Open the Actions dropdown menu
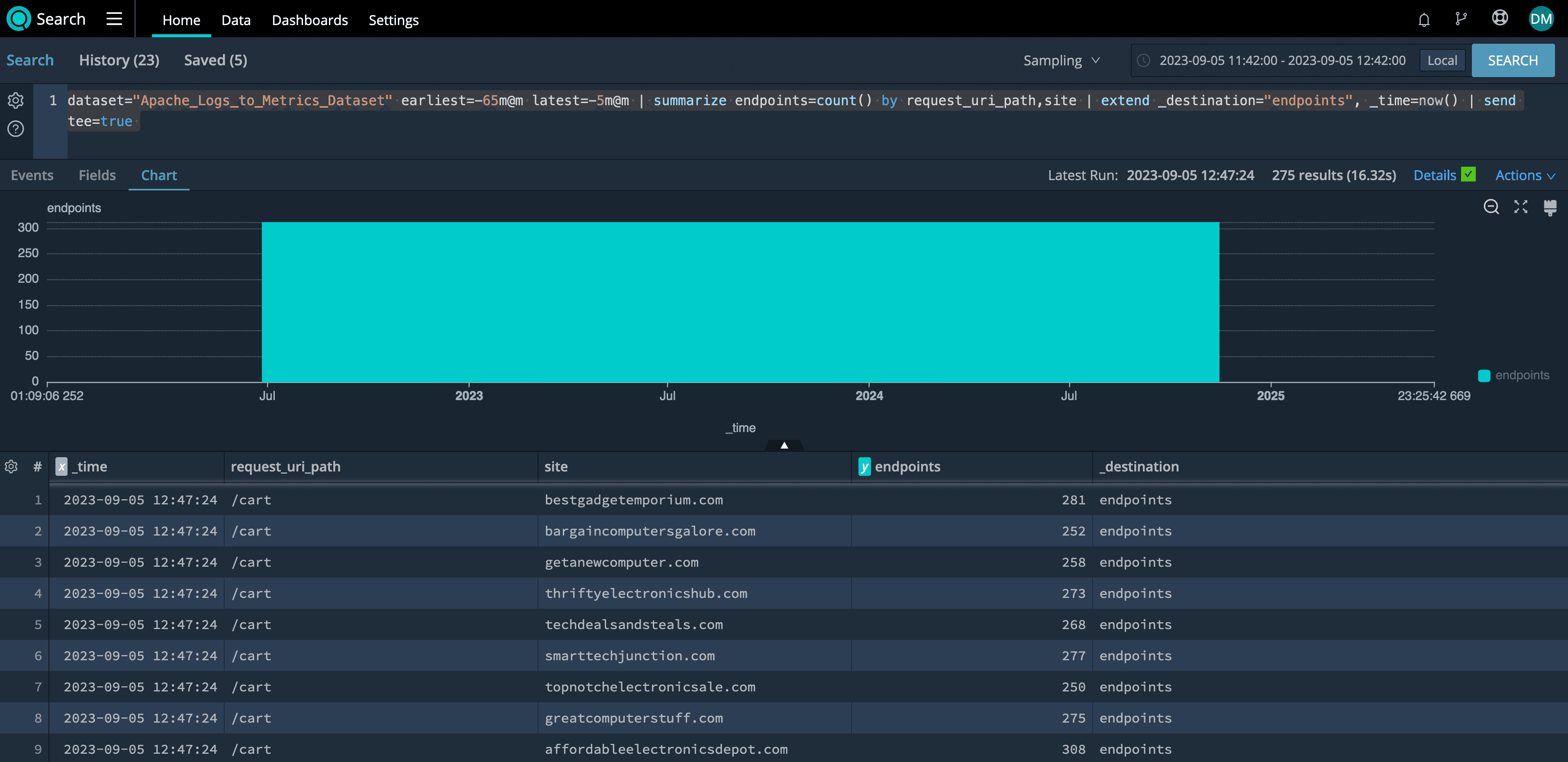 (1525, 175)
